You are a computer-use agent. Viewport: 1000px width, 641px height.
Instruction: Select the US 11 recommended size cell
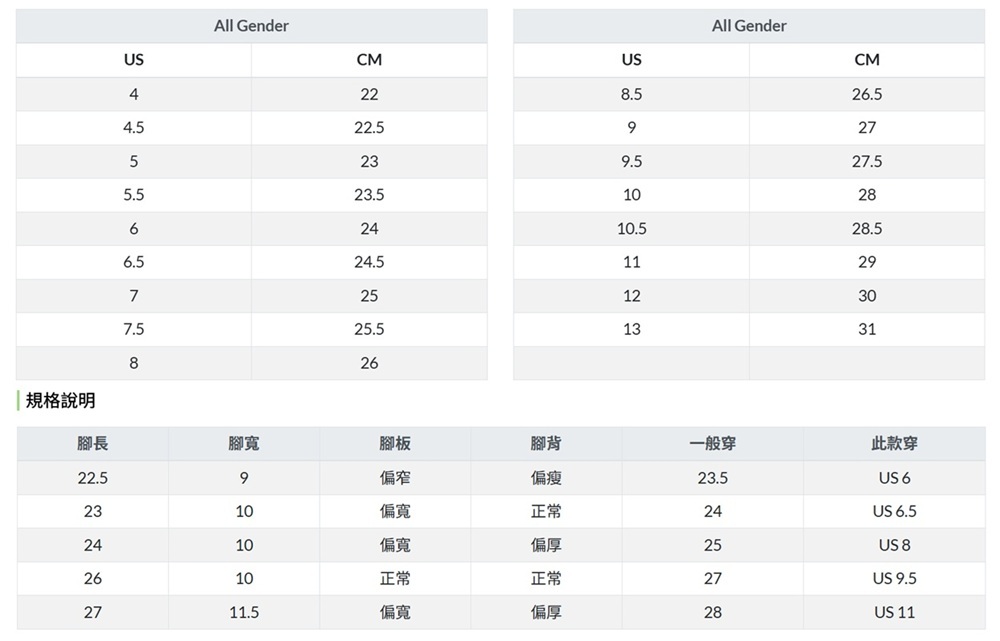(894, 612)
